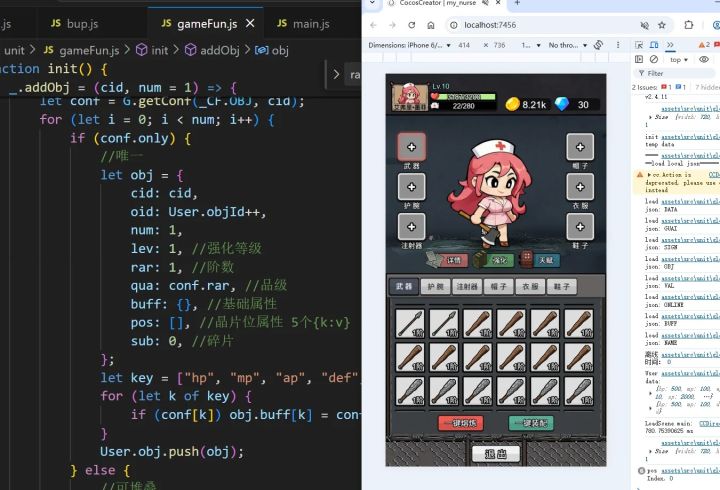
Task: Click the green one-key equip button
Action: coord(531,423)
